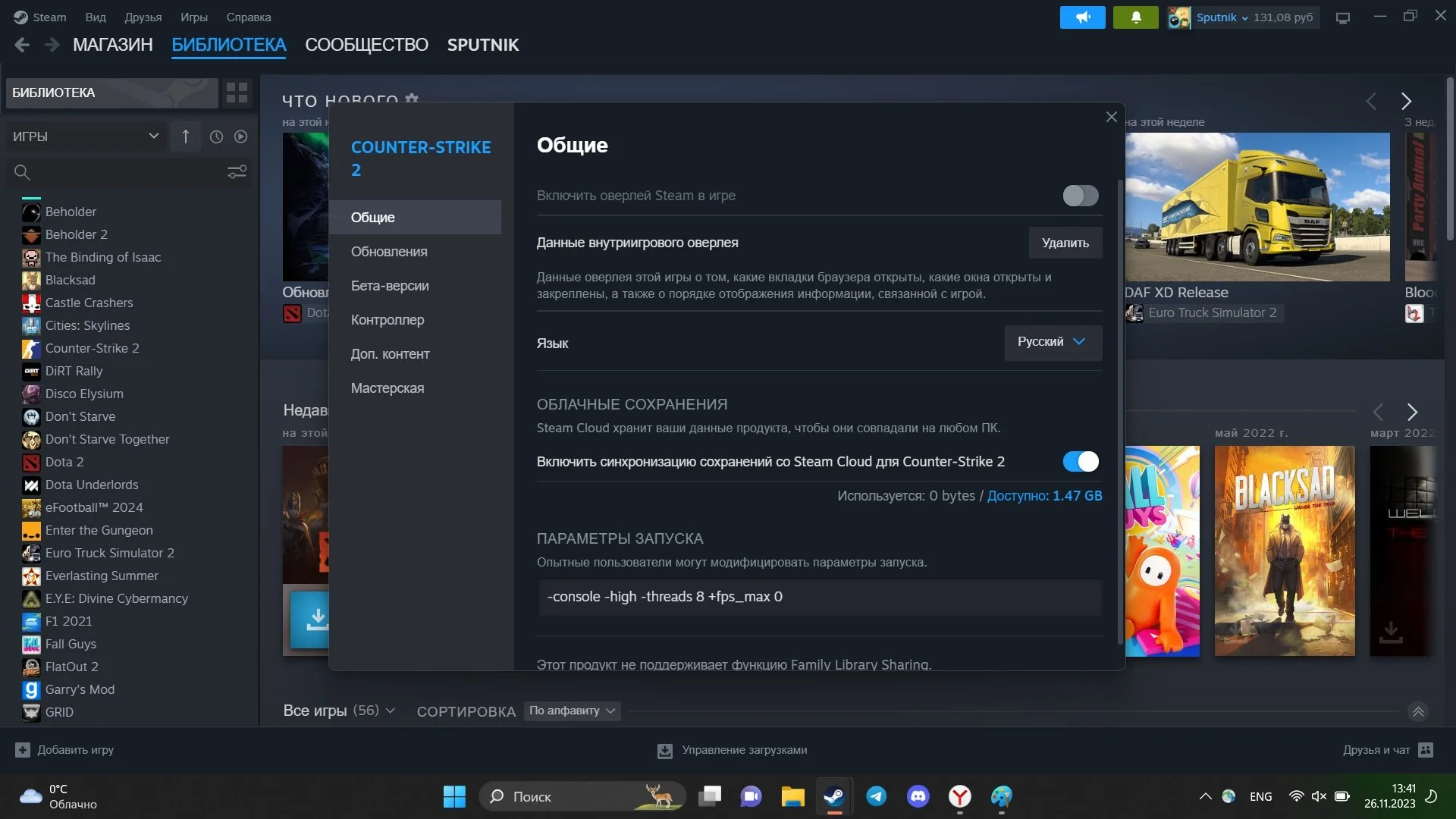This screenshot has width=1456, height=819.
Task: Click Windows taskbar search box
Action: pyautogui.click(x=582, y=796)
